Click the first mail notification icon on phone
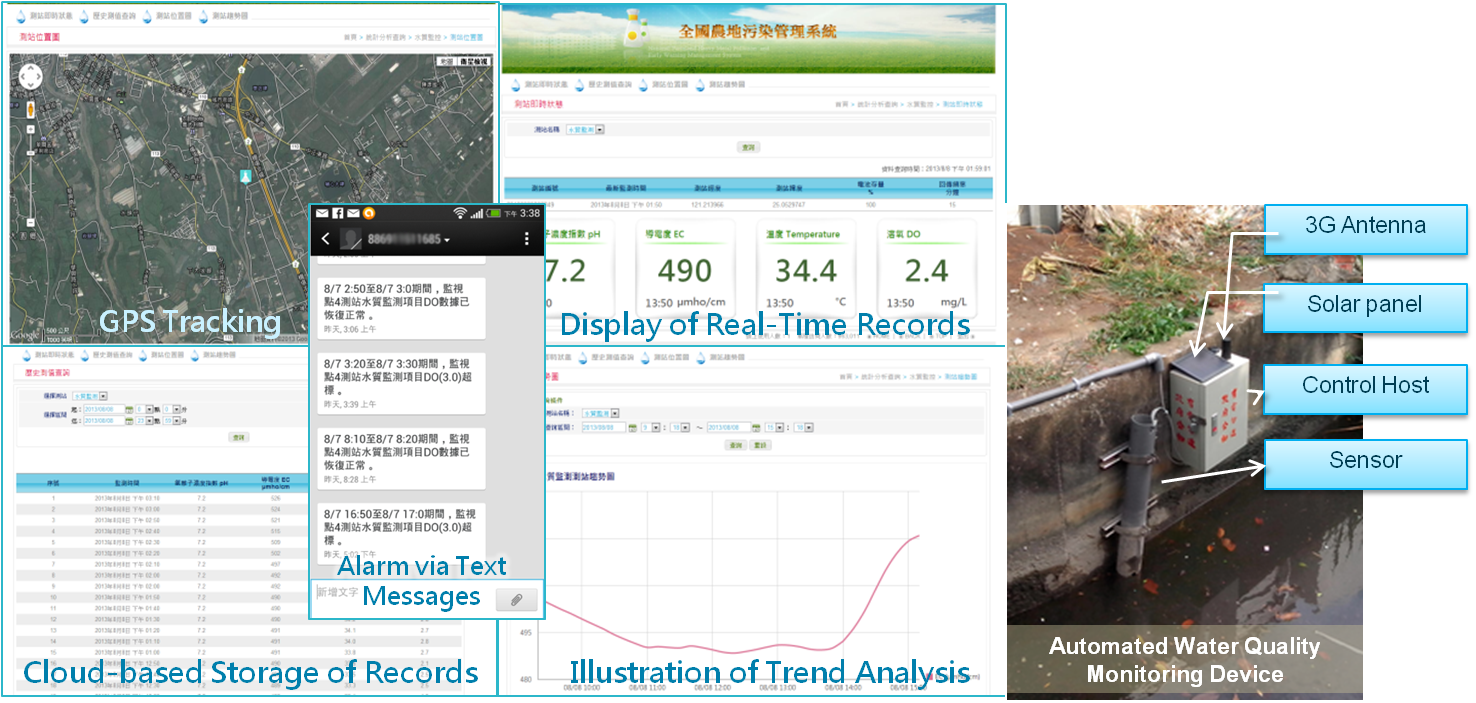The height and width of the screenshot is (703, 1476). (x=322, y=213)
